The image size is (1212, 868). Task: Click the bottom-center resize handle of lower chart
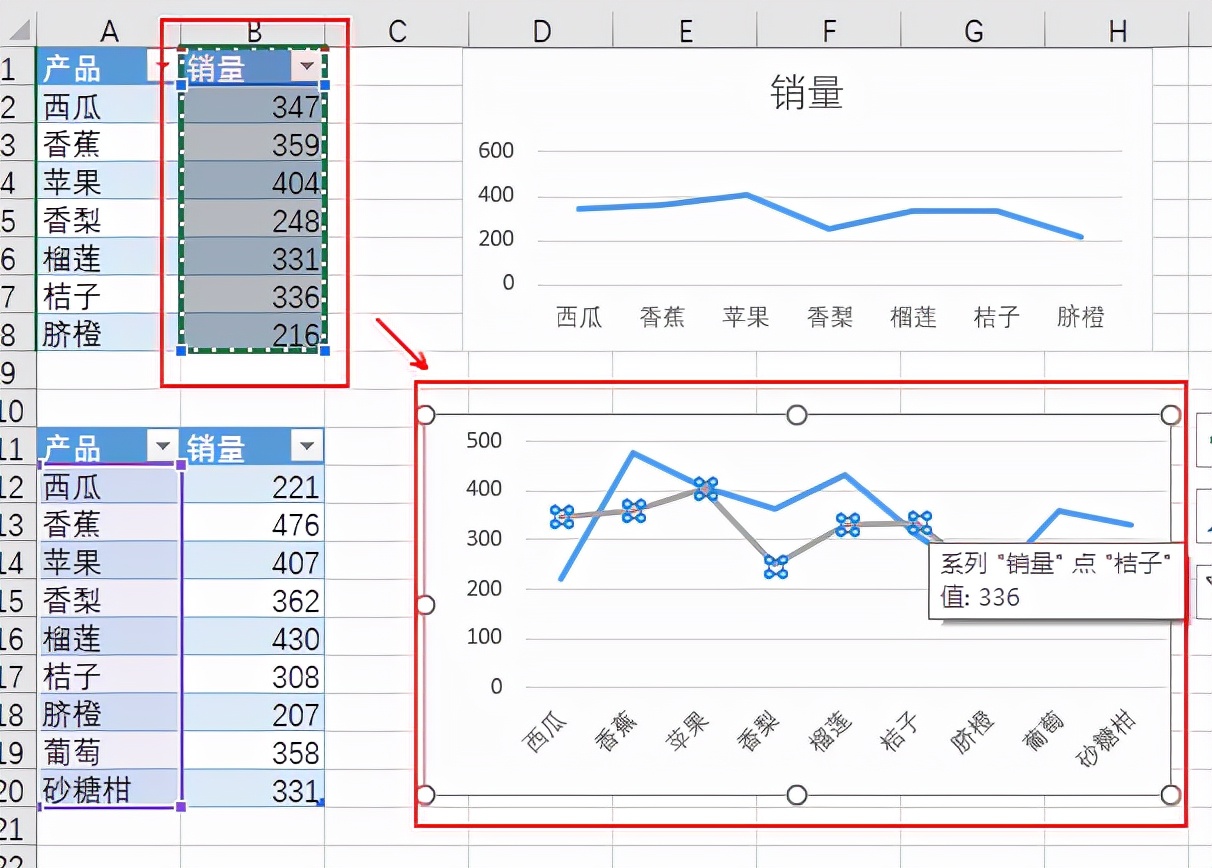click(797, 795)
